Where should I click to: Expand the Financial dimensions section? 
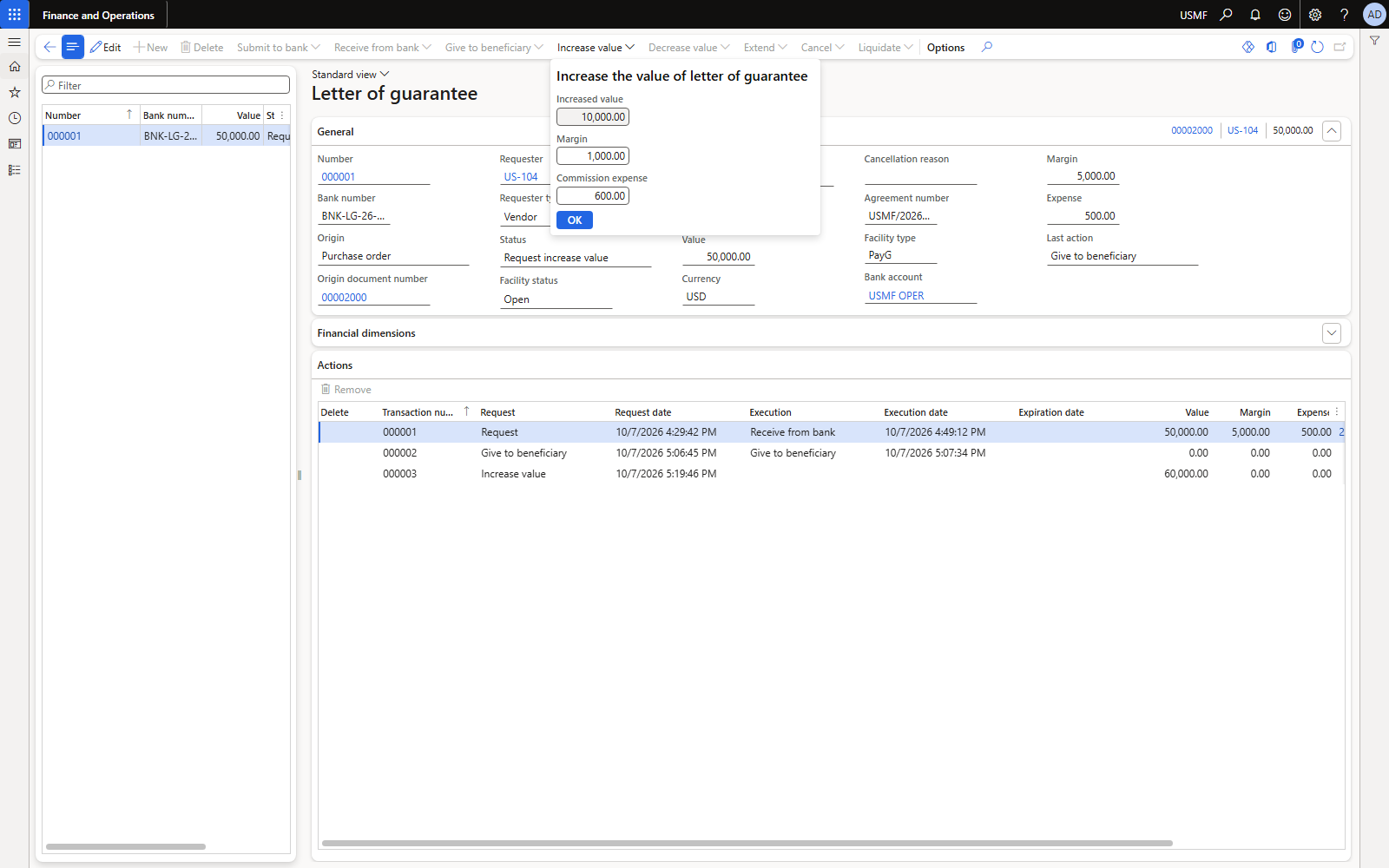[x=1332, y=333]
